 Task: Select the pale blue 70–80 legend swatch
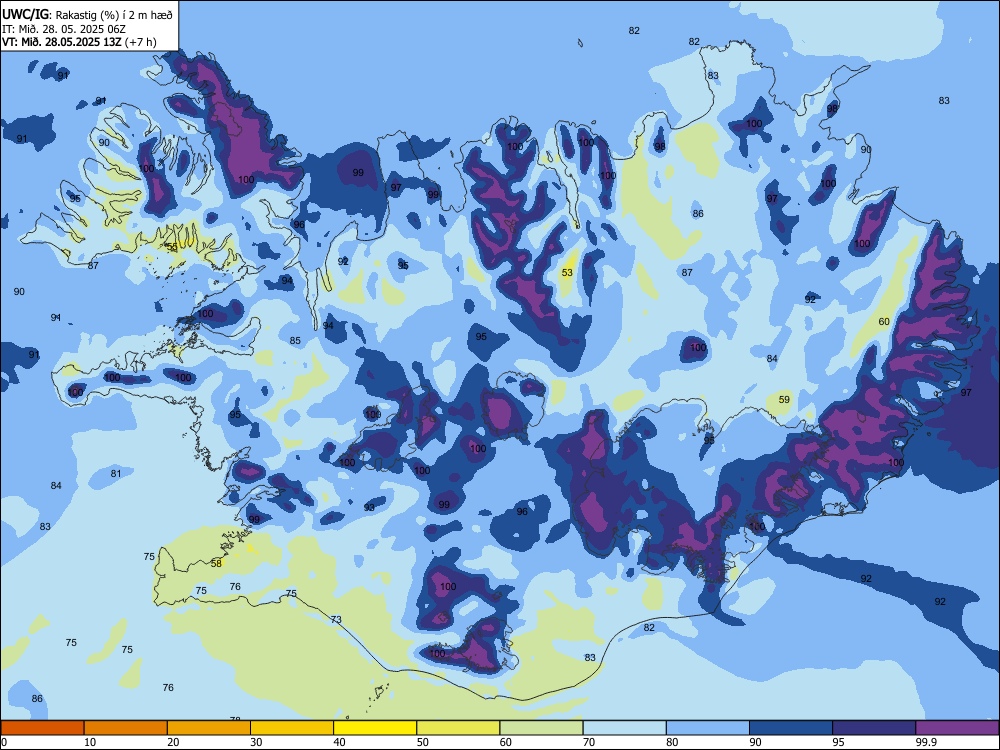click(x=624, y=728)
